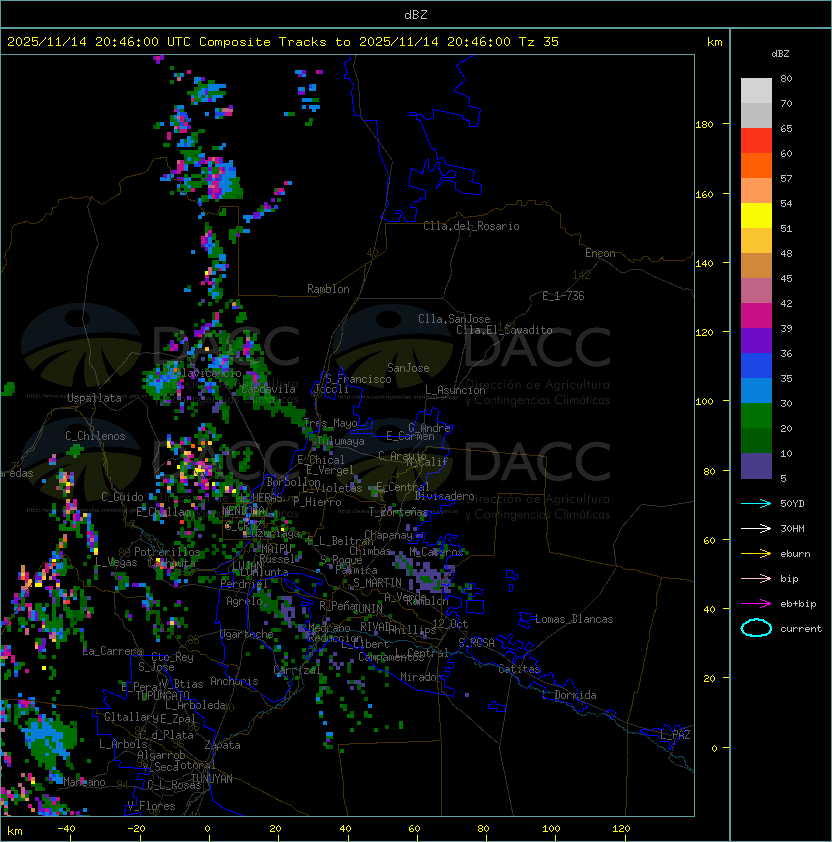Select the 54 dBZ yellow color swatch
The image size is (832, 842).
tap(756, 216)
